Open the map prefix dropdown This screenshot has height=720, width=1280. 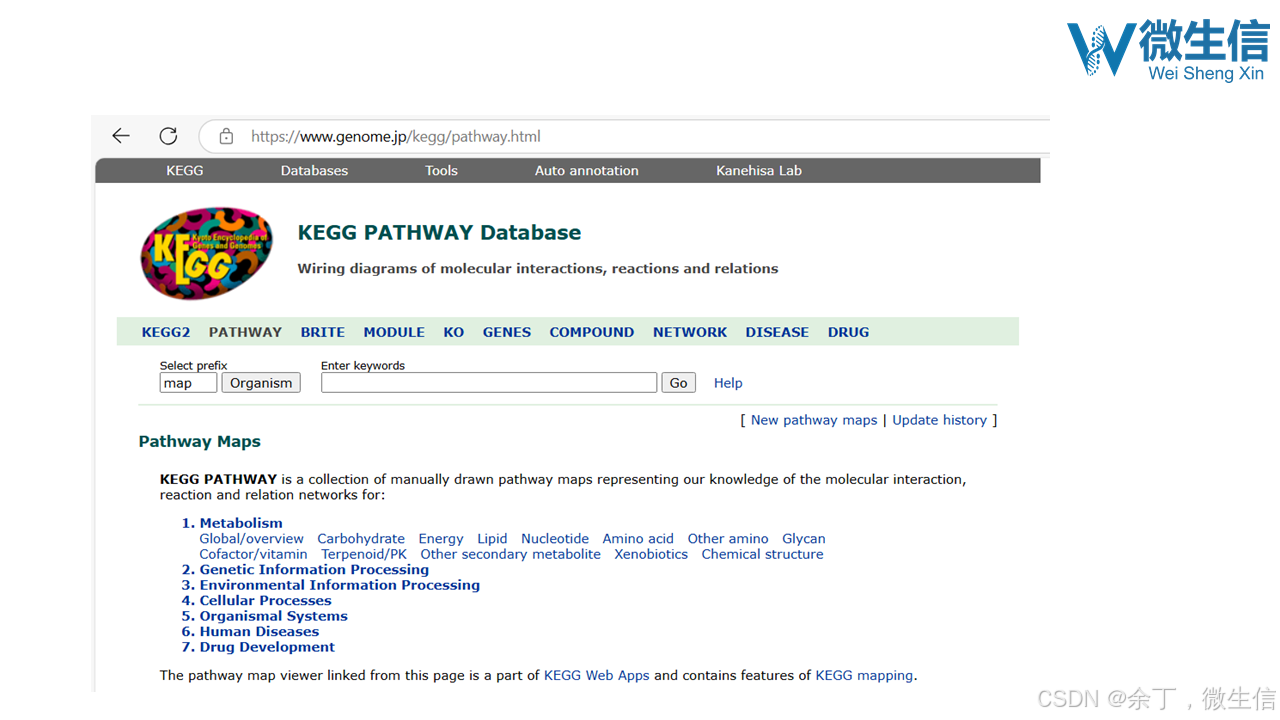[x=187, y=382]
